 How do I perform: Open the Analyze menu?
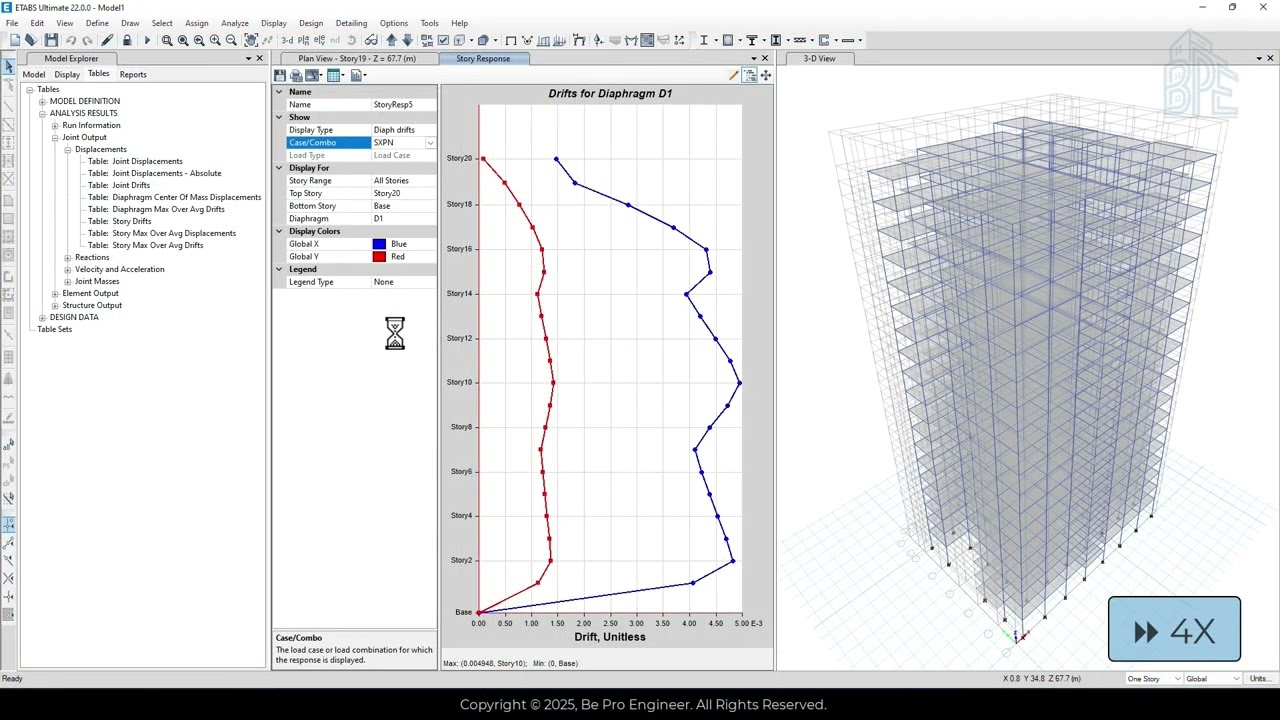click(x=235, y=23)
